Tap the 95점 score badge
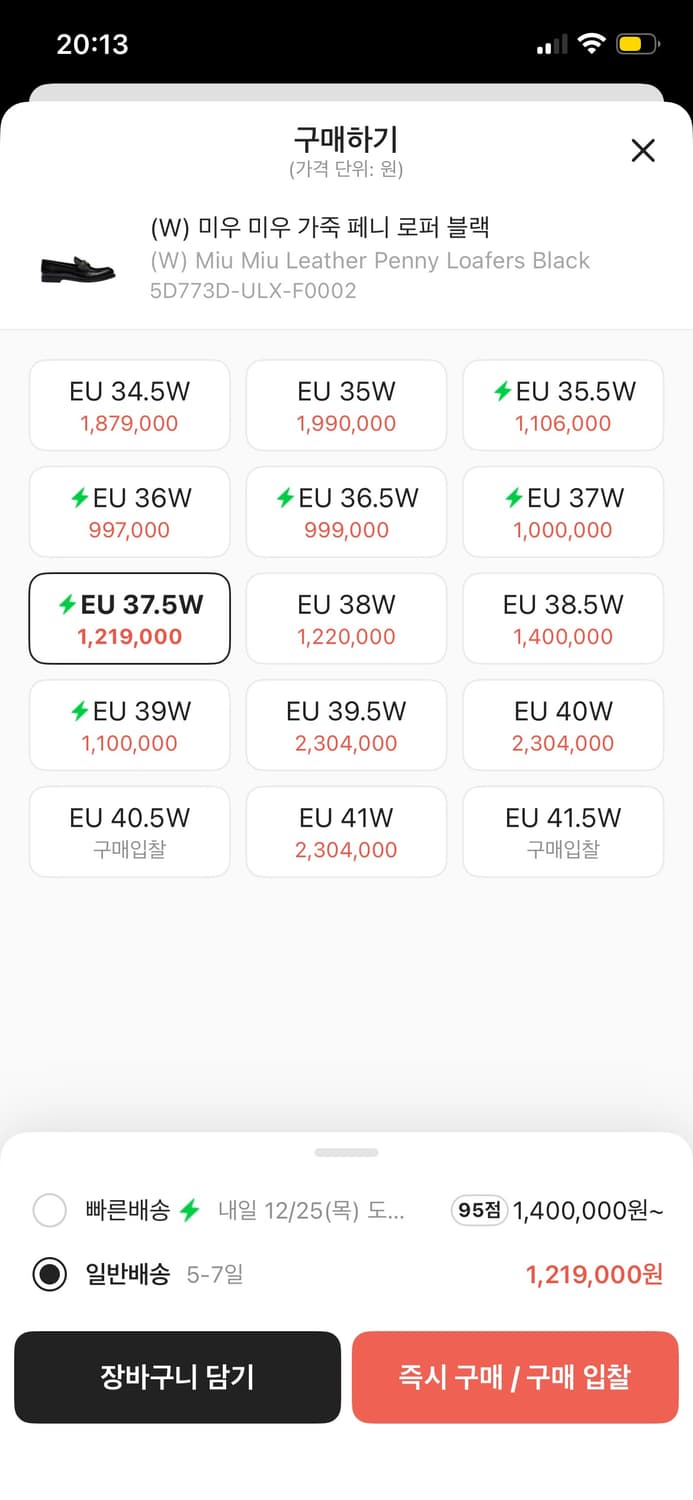Screen dimensions: 693x1500 coord(479,1211)
